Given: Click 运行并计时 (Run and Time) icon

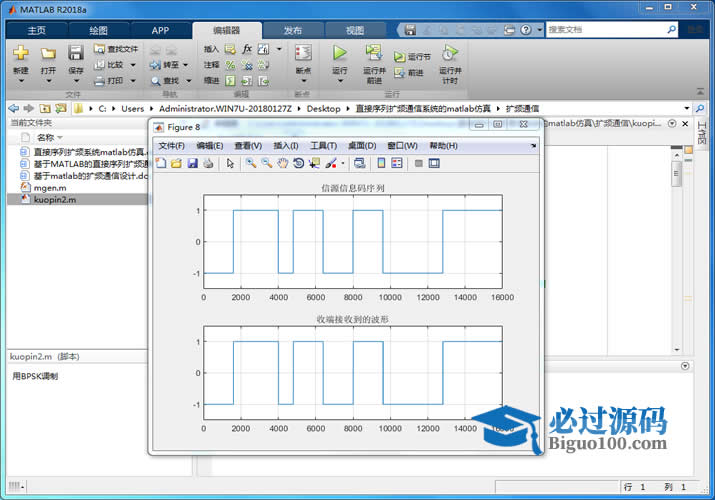Looking at the screenshot, I should (x=450, y=53).
